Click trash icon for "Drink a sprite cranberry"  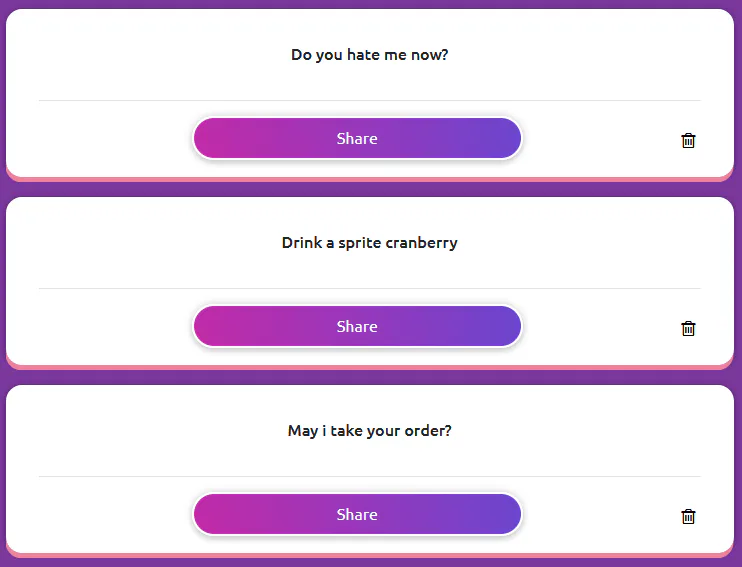click(x=688, y=329)
